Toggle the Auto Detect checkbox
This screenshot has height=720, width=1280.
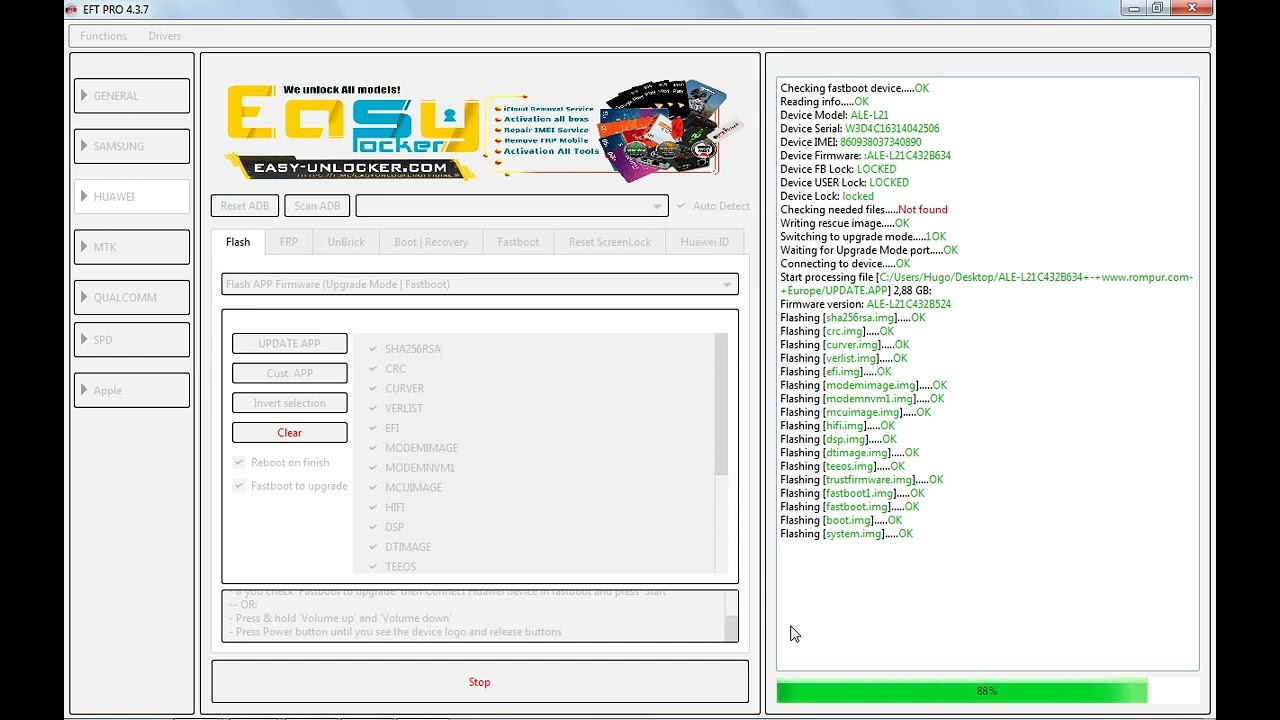click(682, 206)
